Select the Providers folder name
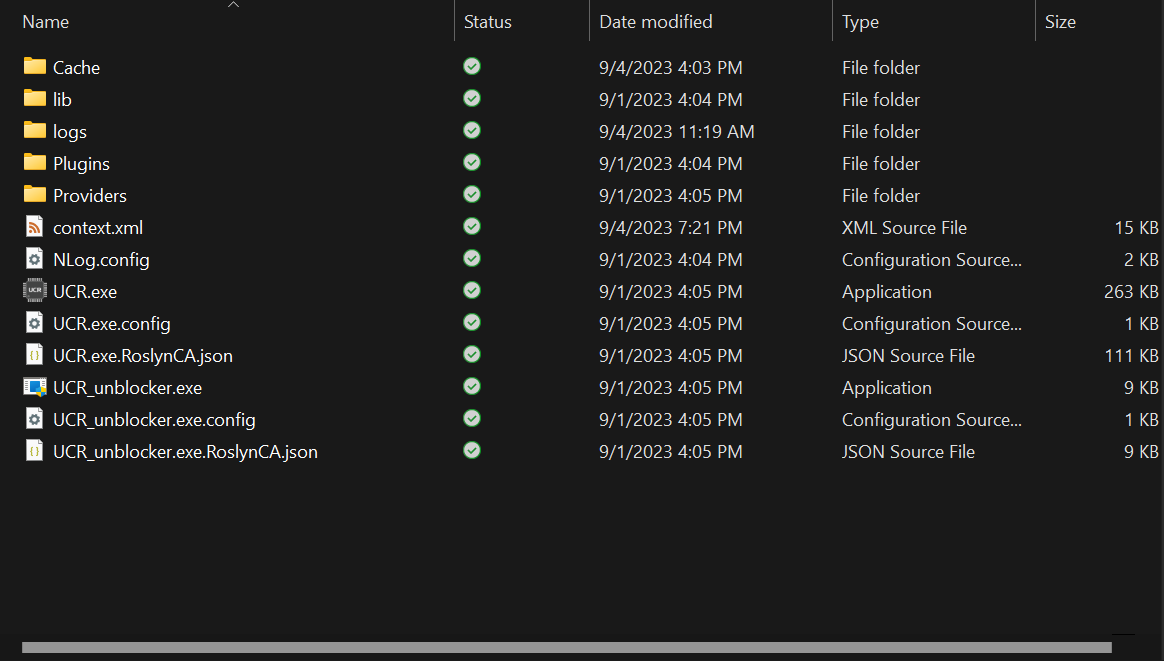The height and width of the screenshot is (661, 1164). 90,196
